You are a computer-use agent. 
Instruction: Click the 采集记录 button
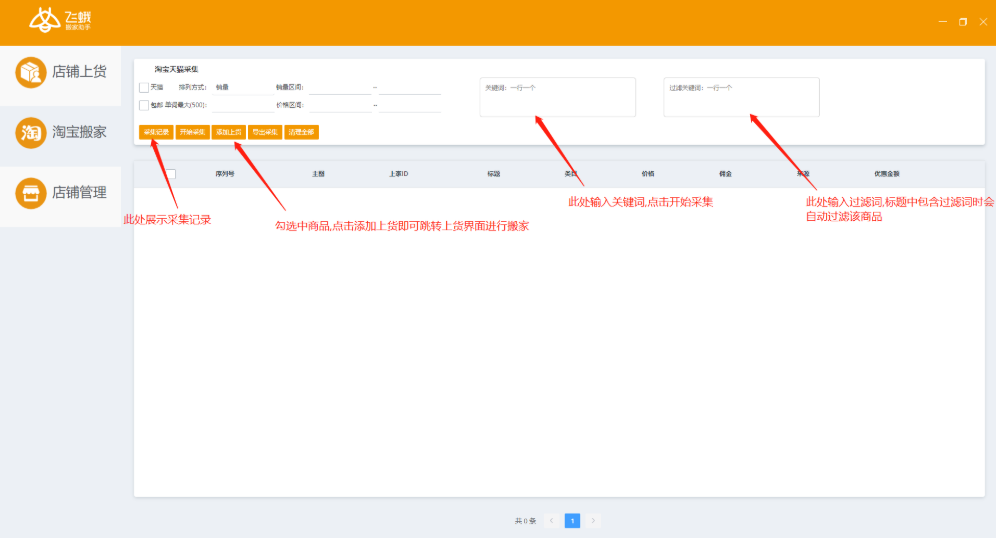[x=155, y=132]
